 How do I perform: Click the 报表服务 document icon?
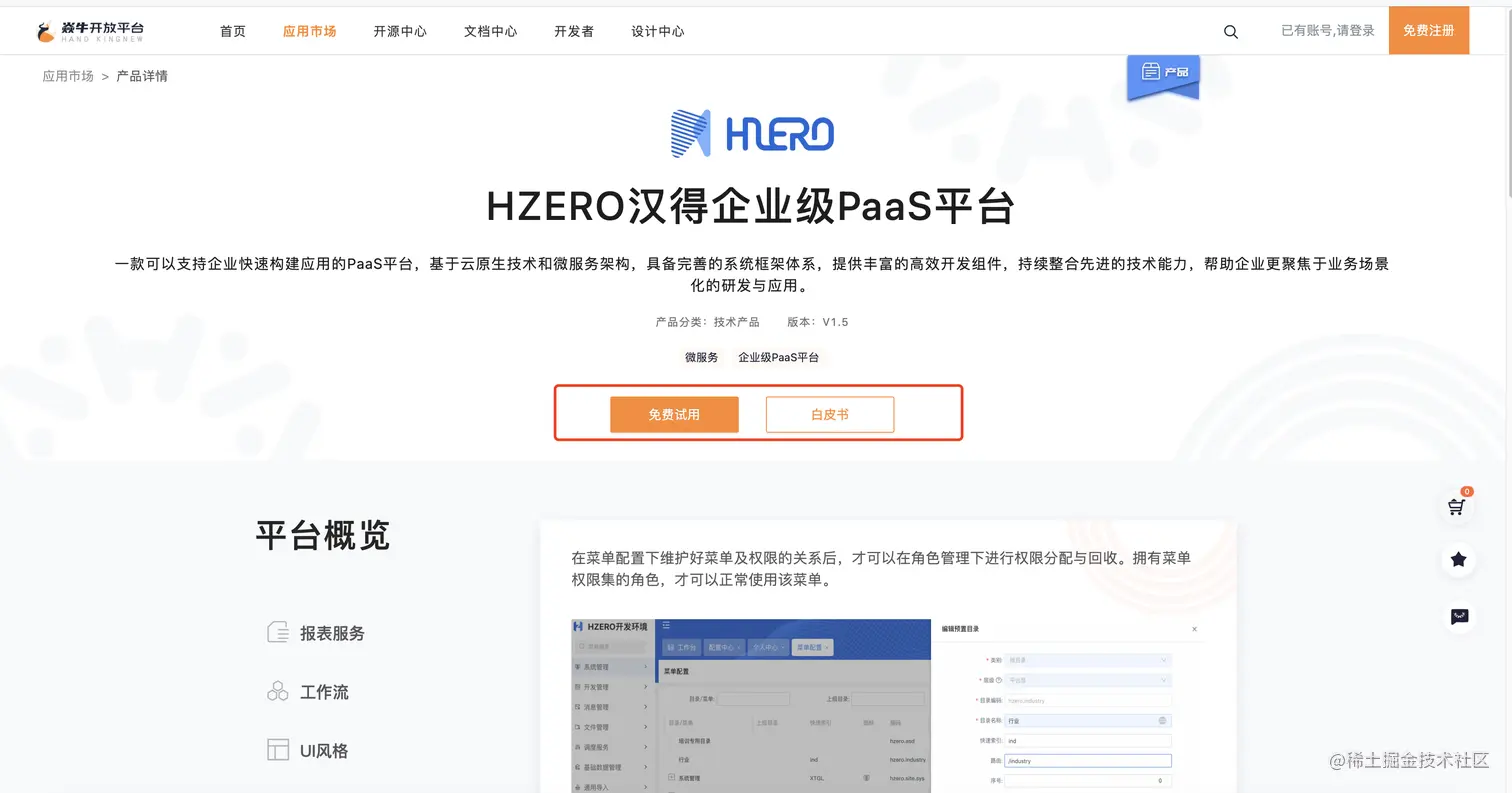(278, 633)
